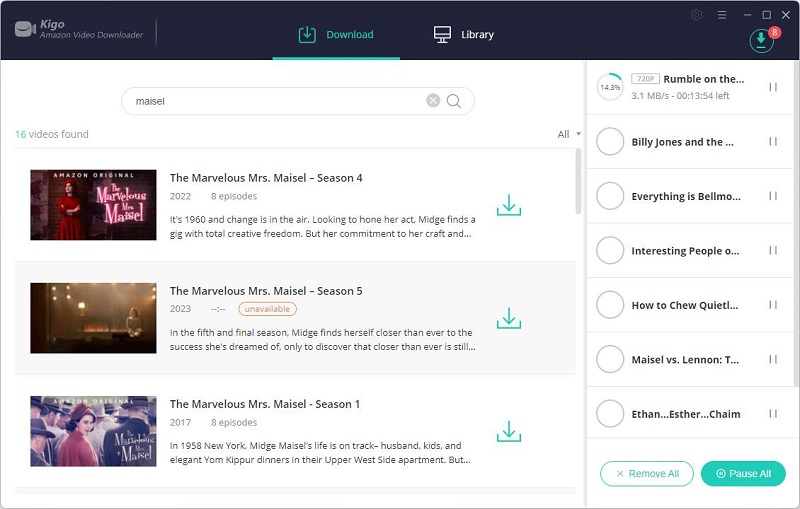Click Pause All button
Screen dimensions: 800x509
pyautogui.click(x=743, y=474)
